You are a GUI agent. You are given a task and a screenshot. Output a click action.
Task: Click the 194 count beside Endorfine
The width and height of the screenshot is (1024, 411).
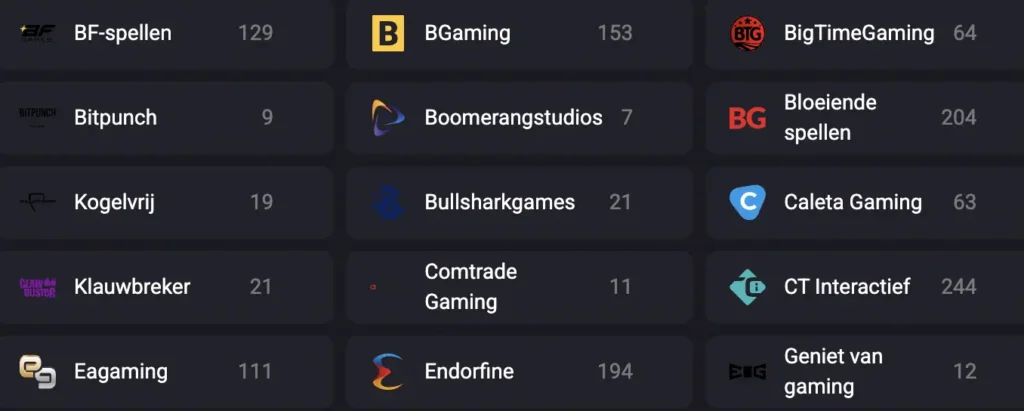pyautogui.click(x=615, y=371)
